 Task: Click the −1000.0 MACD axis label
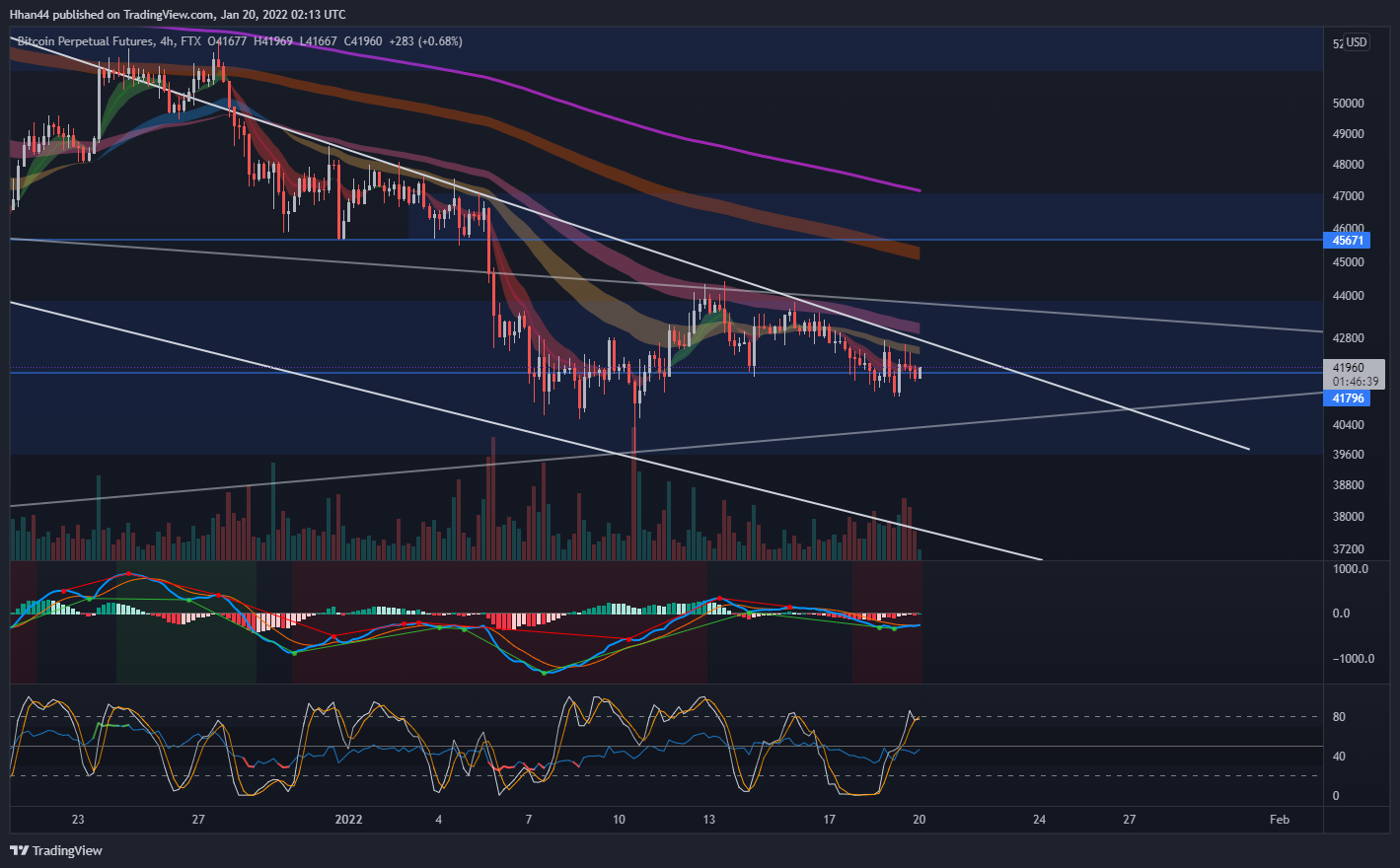click(1353, 659)
